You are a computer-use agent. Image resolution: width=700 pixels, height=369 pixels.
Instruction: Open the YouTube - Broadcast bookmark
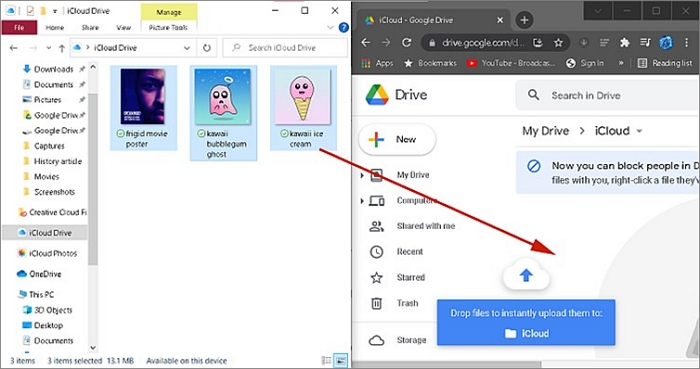point(511,63)
